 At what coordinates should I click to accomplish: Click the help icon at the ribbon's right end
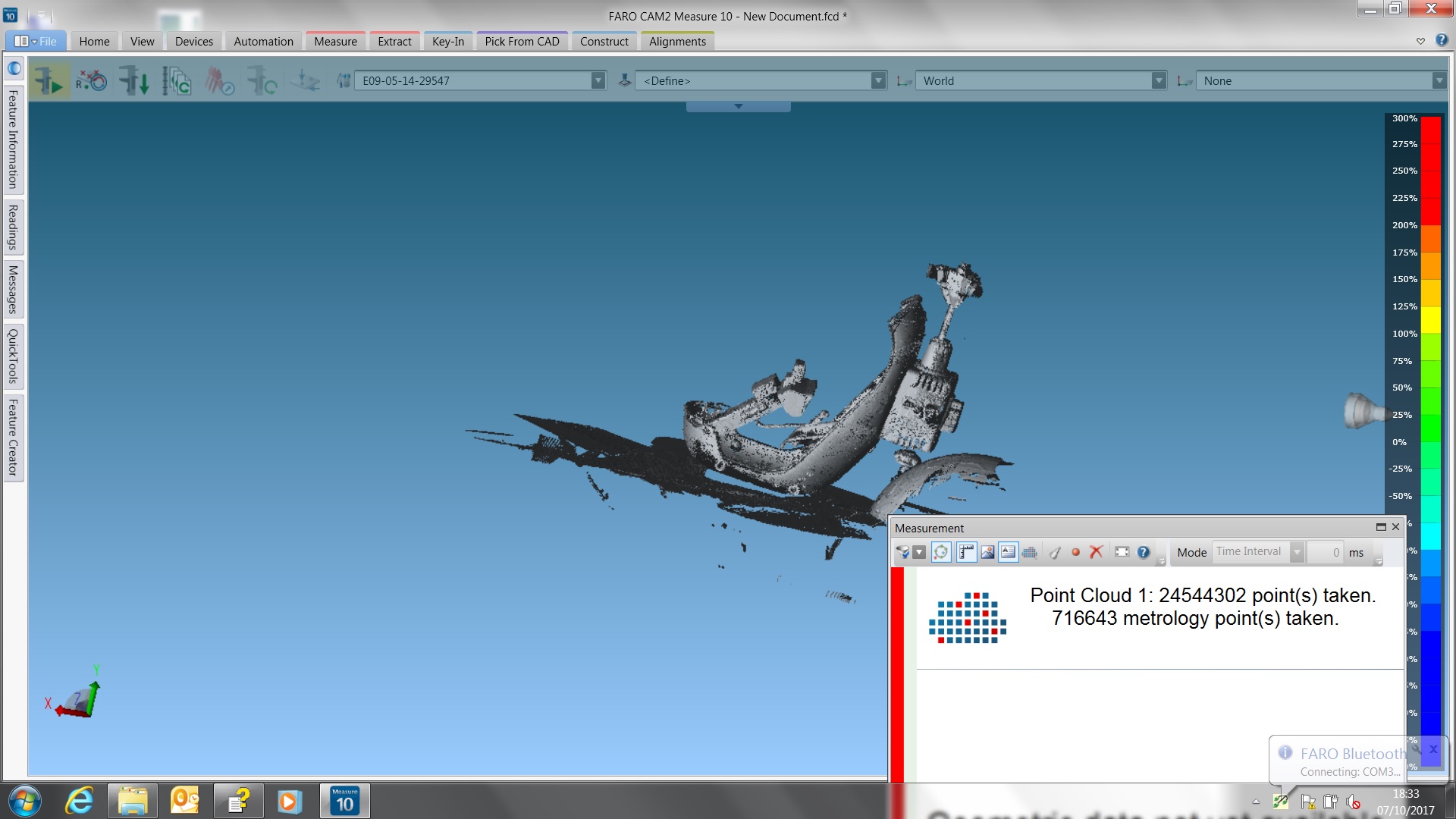tap(1442, 40)
